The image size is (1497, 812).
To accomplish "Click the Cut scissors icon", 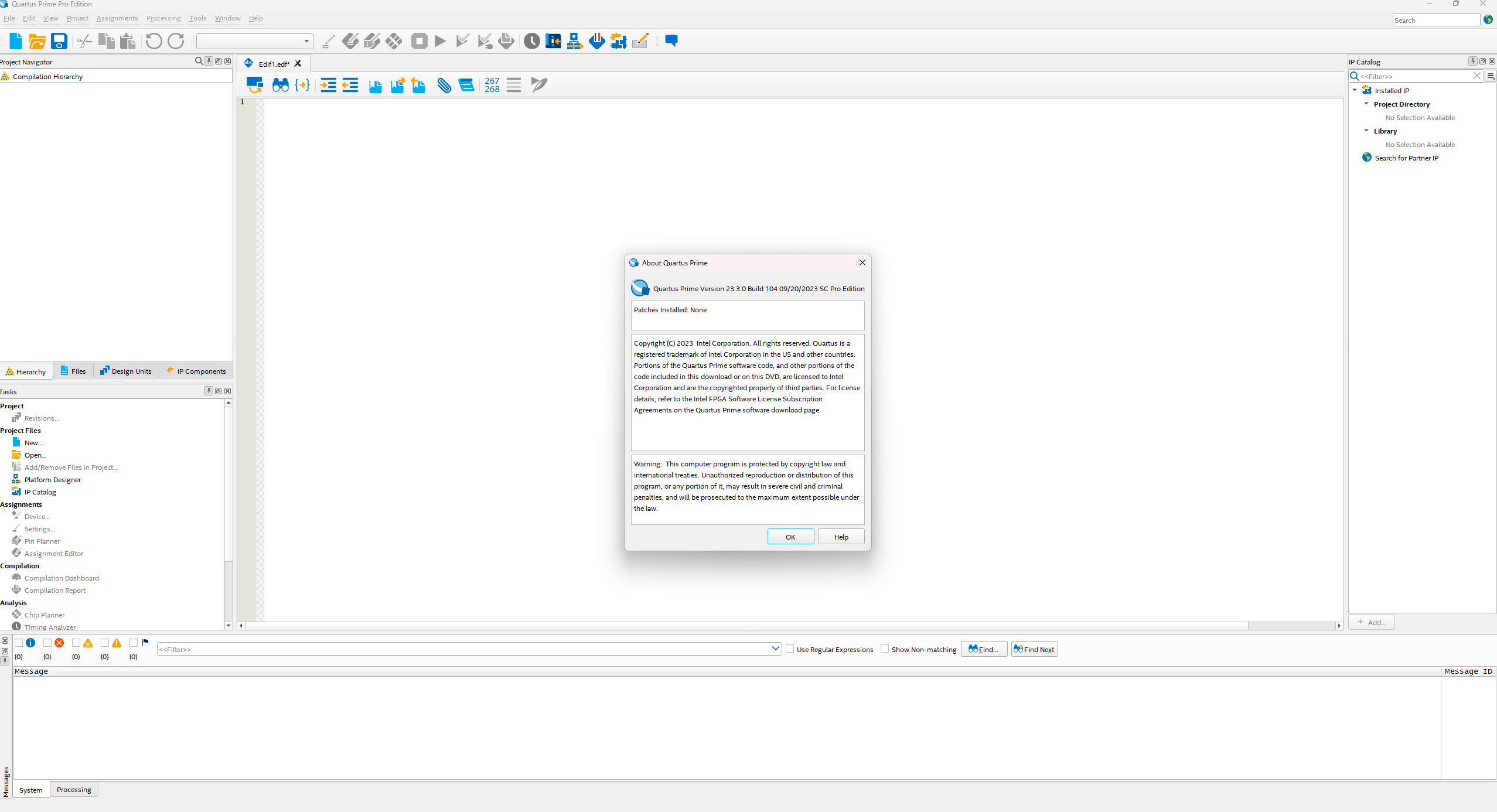I will (x=85, y=41).
